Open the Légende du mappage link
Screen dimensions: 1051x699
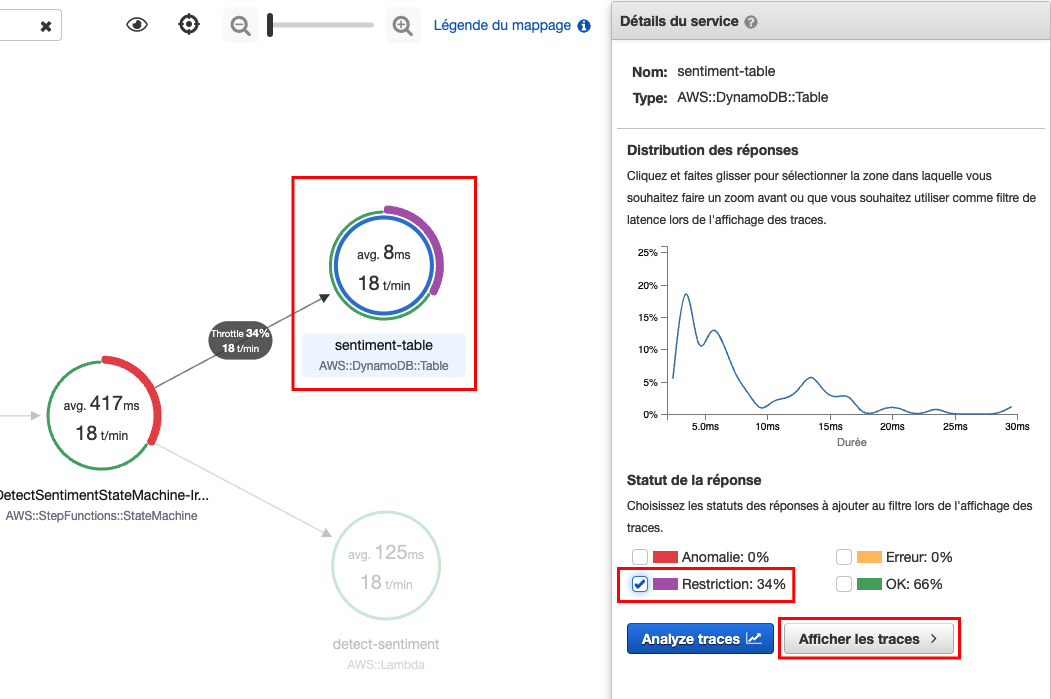click(x=502, y=25)
